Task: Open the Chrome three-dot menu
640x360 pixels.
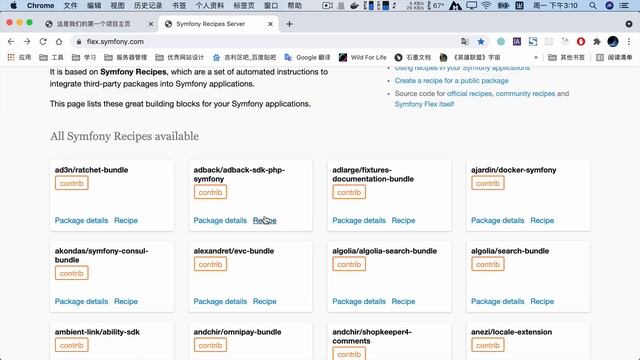Action: click(x=629, y=41)
